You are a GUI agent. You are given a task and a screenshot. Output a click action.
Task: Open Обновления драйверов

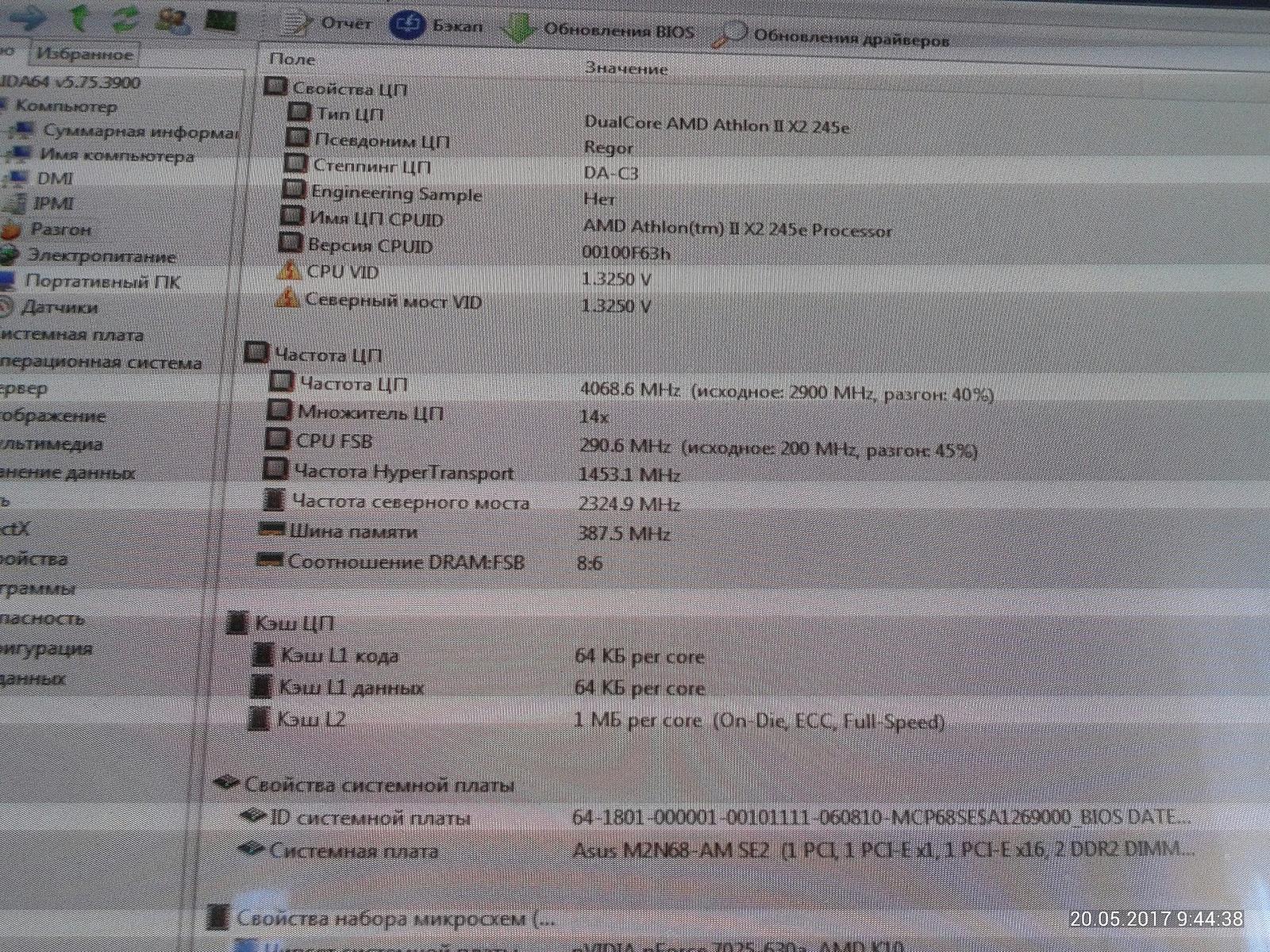coord(830,35)
